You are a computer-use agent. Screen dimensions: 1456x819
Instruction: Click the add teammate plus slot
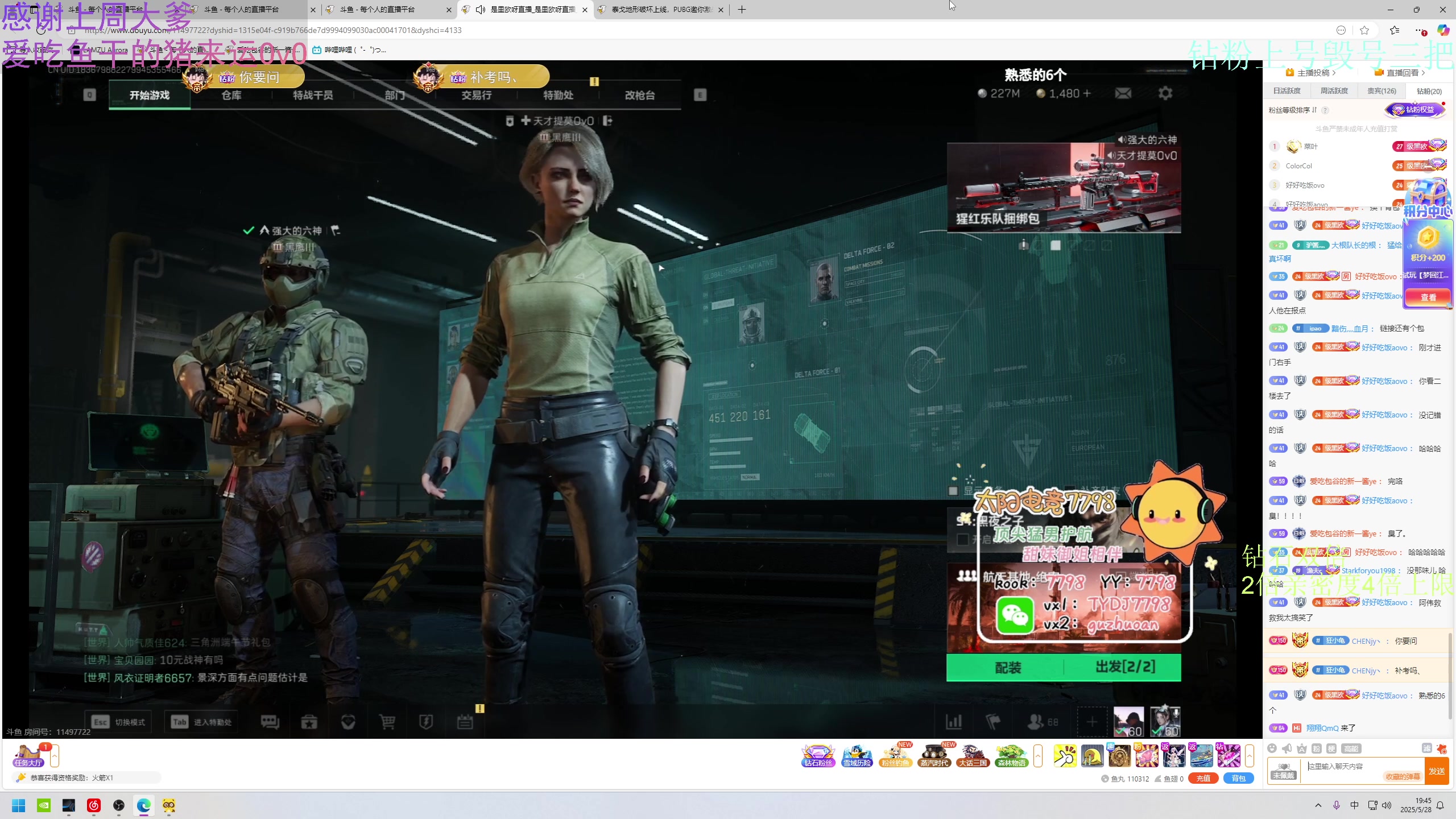[x=1092, y=722]
